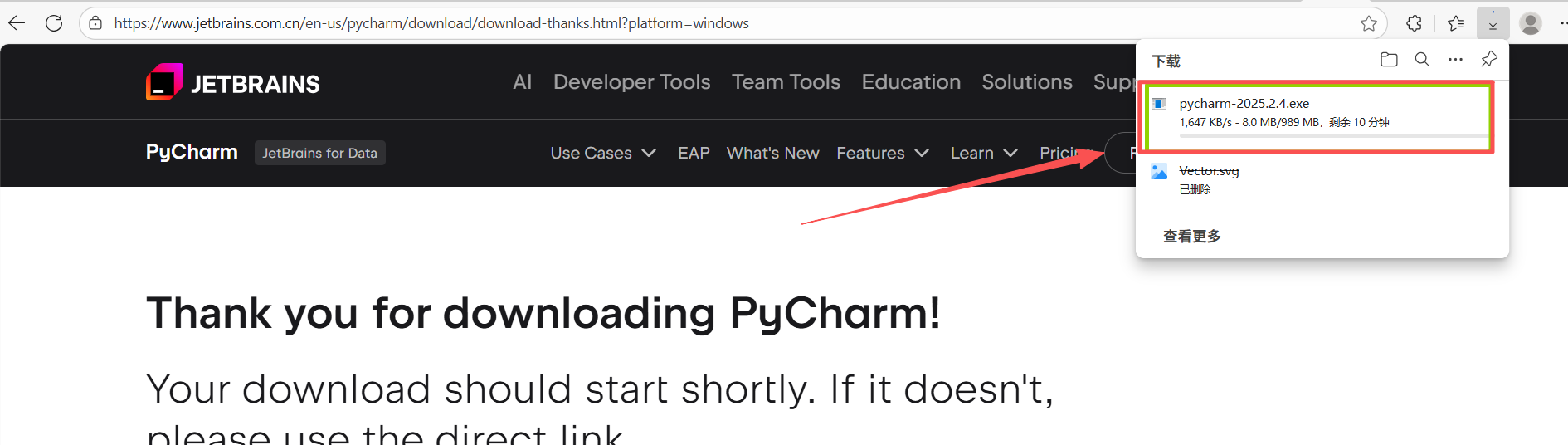
Task: Expand the Use Cases dropdown
Action: pos(603,153)
